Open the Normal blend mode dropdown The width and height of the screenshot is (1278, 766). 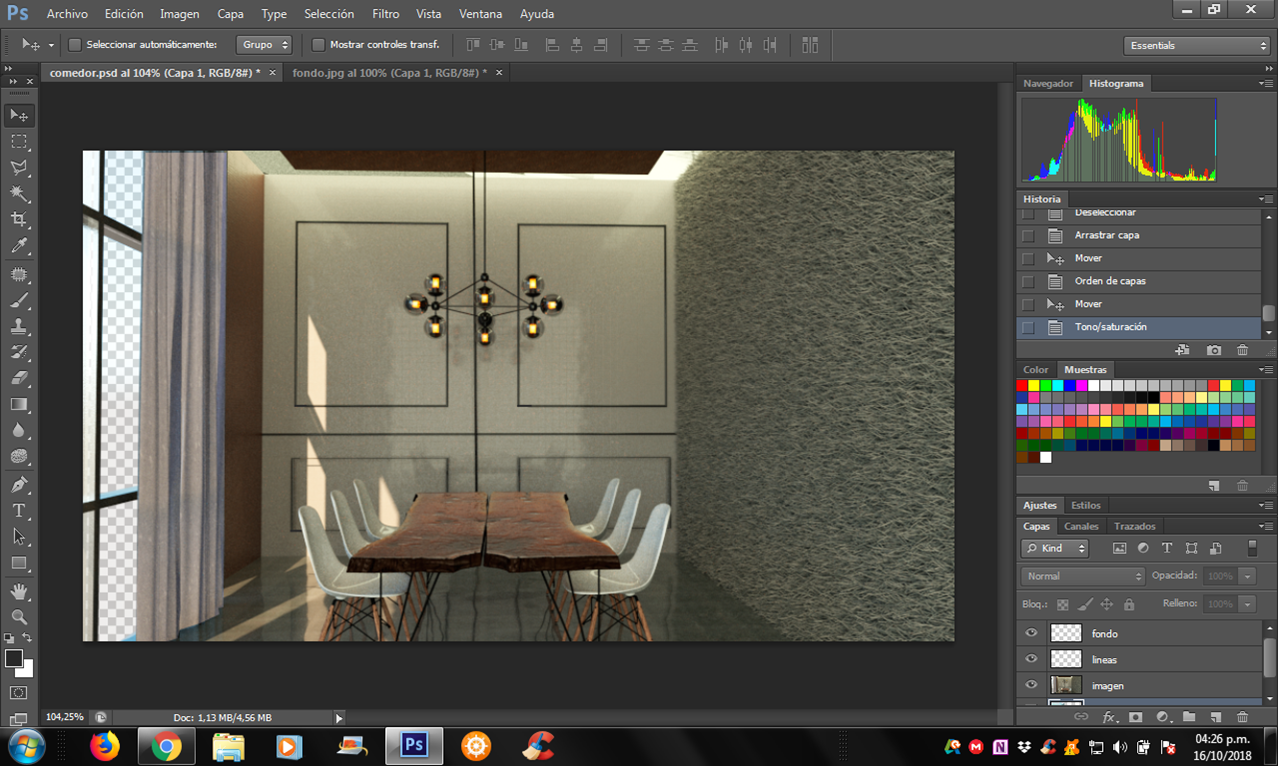point(1083,576)
